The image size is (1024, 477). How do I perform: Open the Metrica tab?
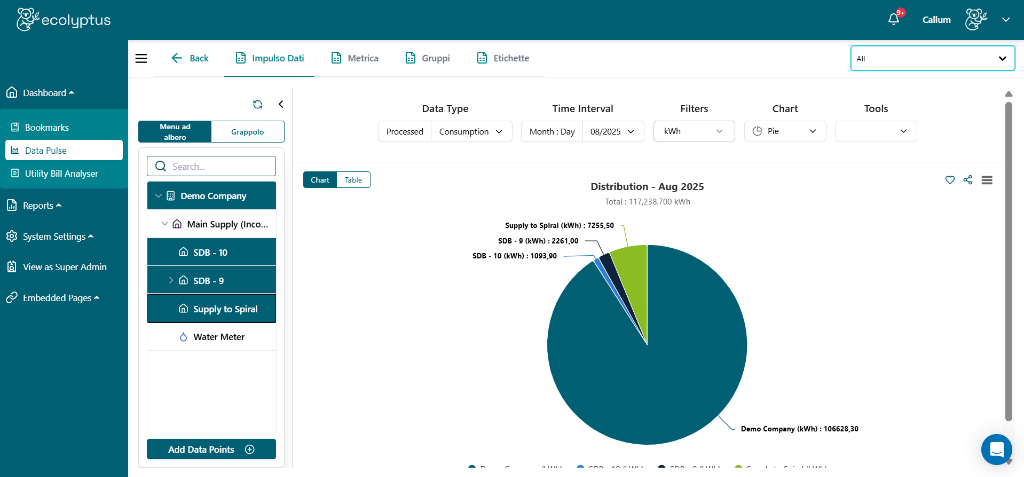click(354, 58)
